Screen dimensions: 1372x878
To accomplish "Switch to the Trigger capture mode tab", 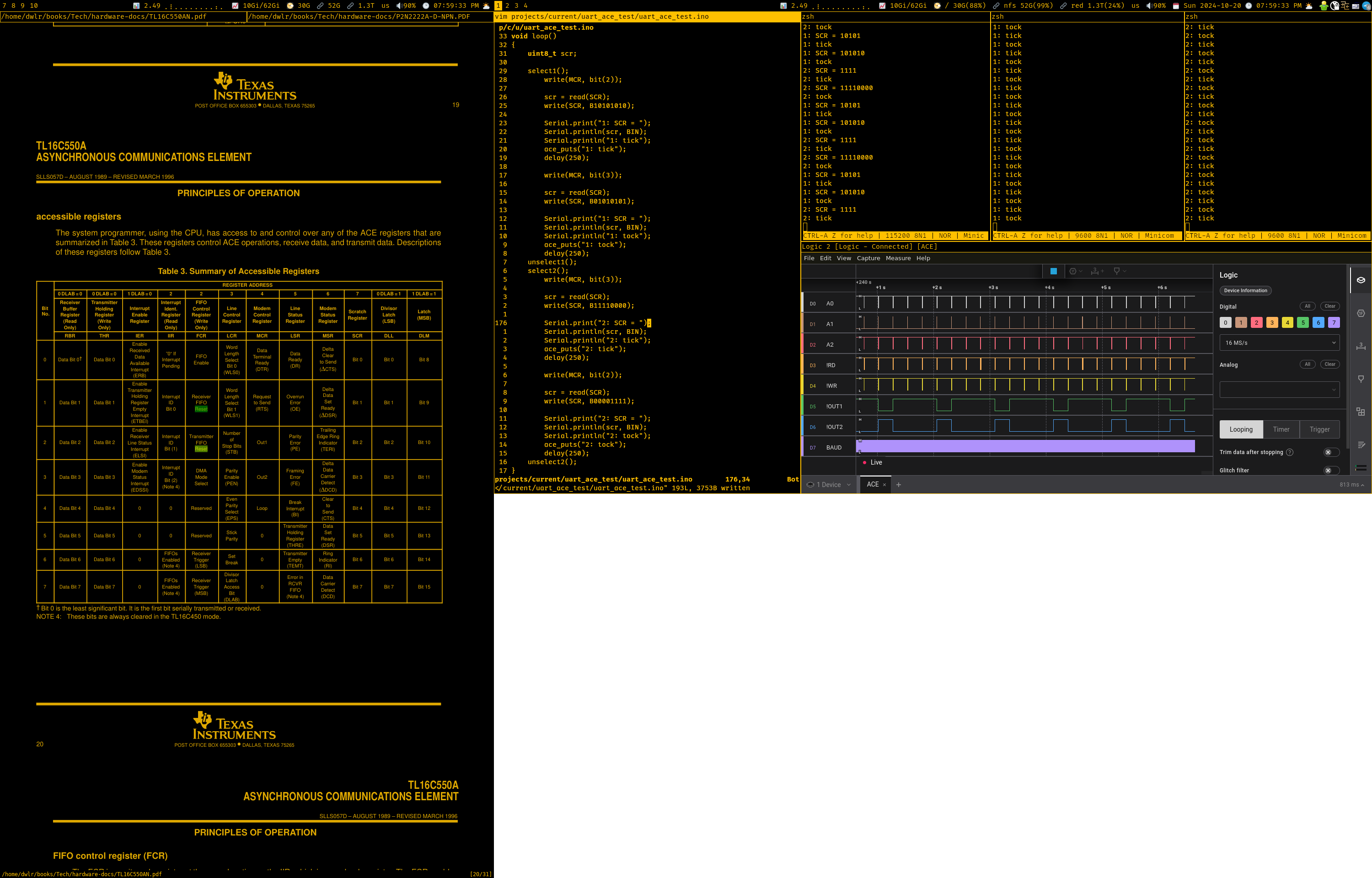I will coord(1319,429).
